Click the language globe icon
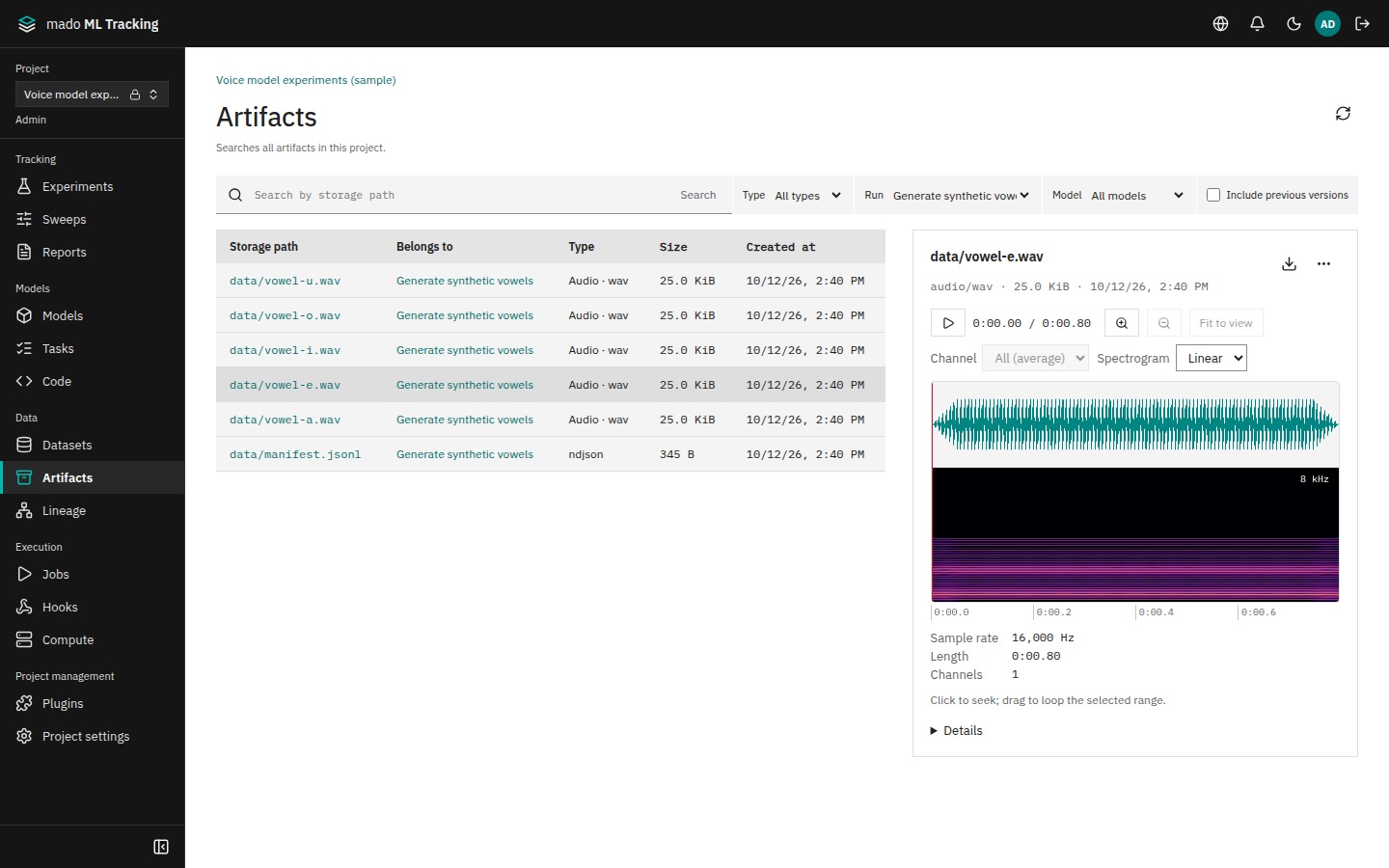Viewport: 1389px width, 868px height. (x=1220, y=24)
